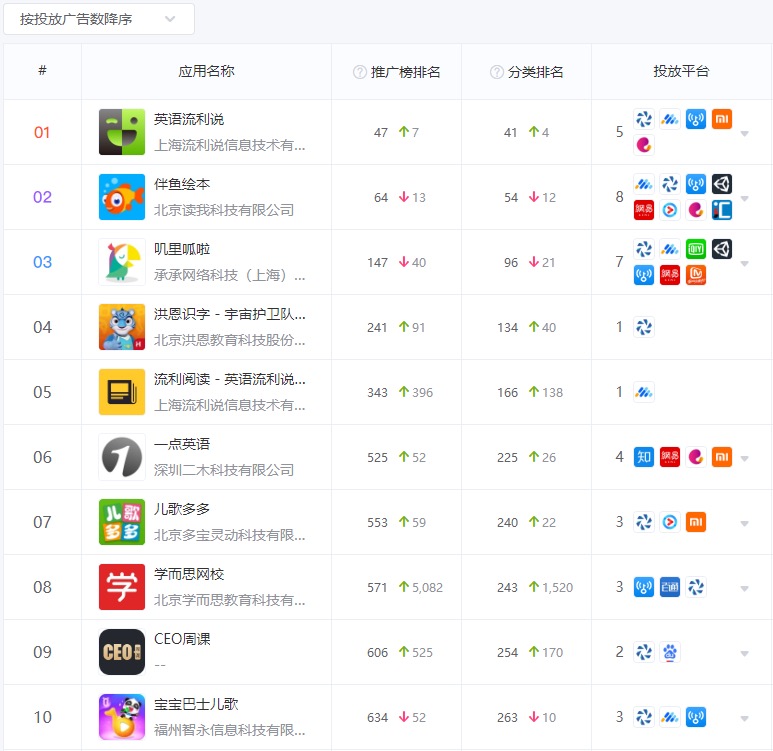Expand platform list for 学而思网校 row

[x=744, y=588]
